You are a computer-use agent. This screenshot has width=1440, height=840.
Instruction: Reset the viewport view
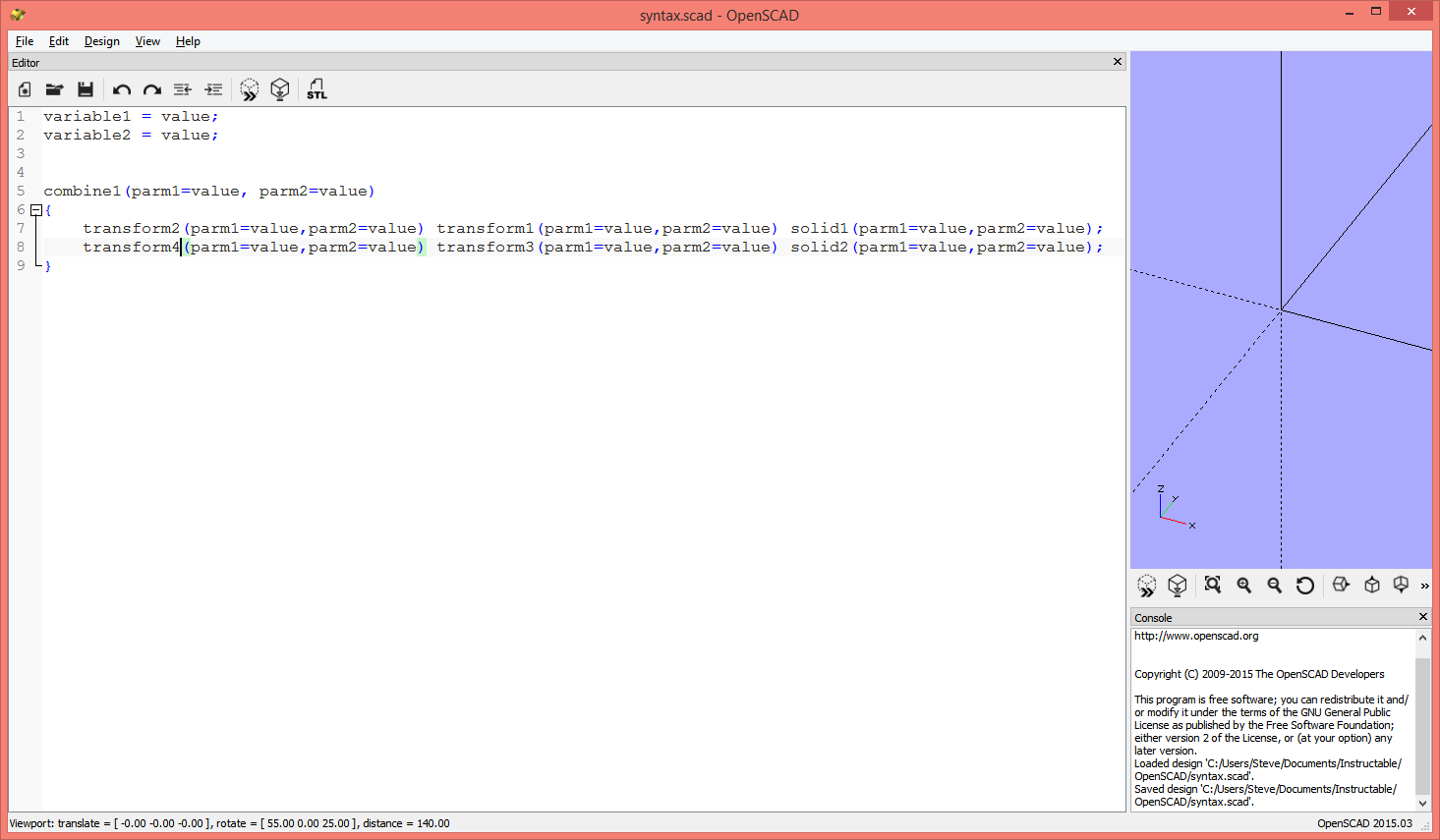(1304, 585)
